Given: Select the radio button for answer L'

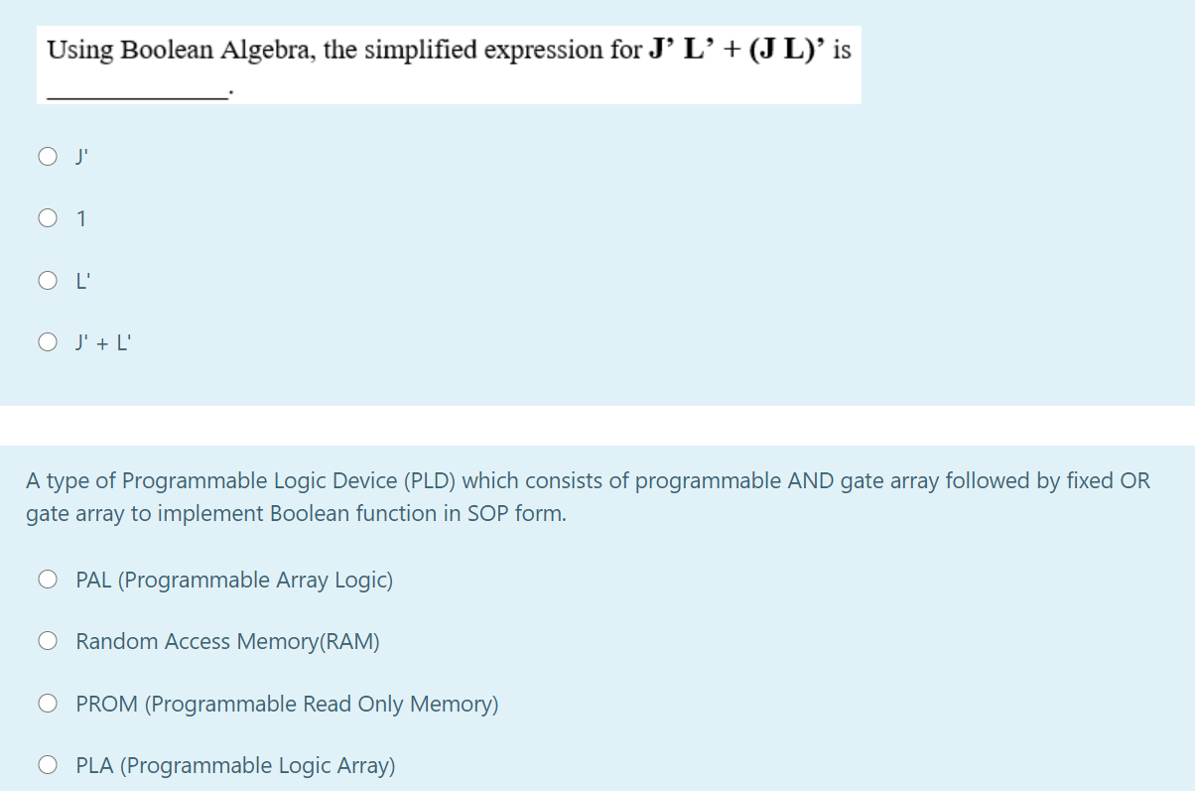Looking at the screenshot, I should point(47,280).
